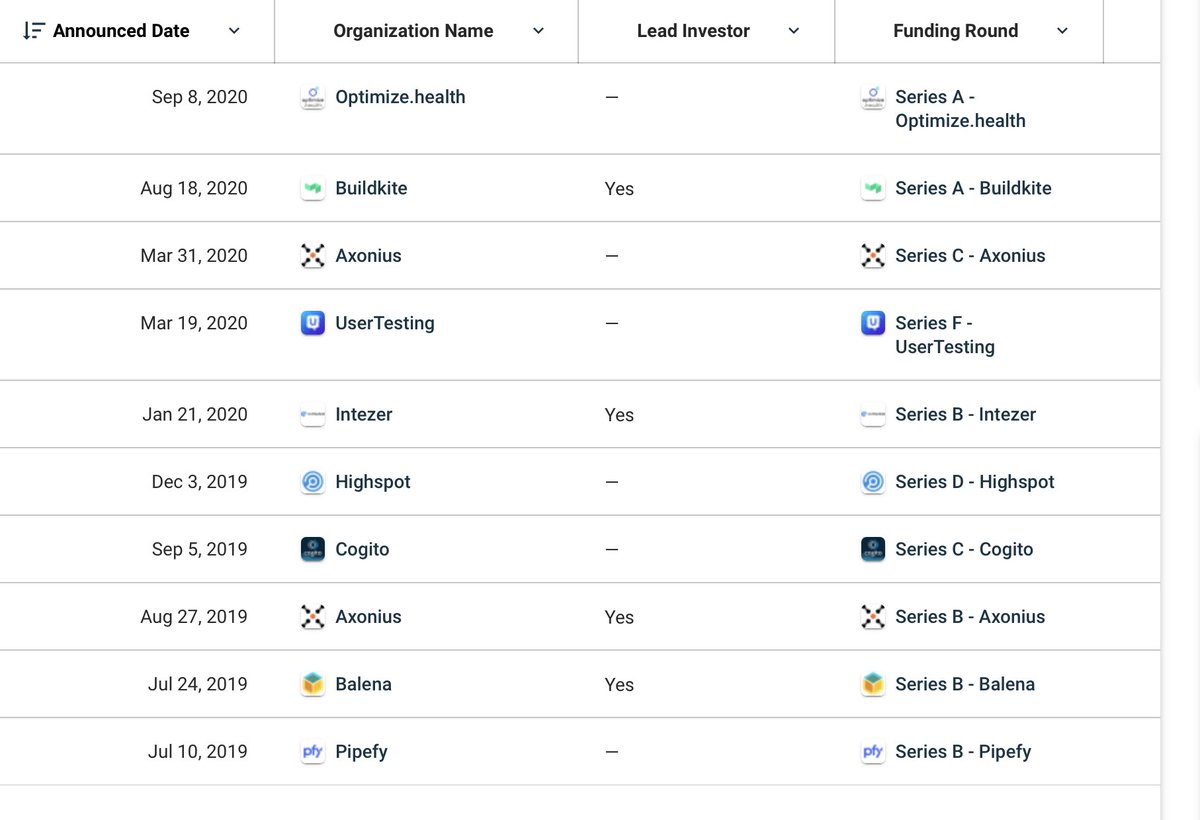Click the Highspot logo in Organization Name column
This screenshot has width=1200, height=820.
(313, 482)
